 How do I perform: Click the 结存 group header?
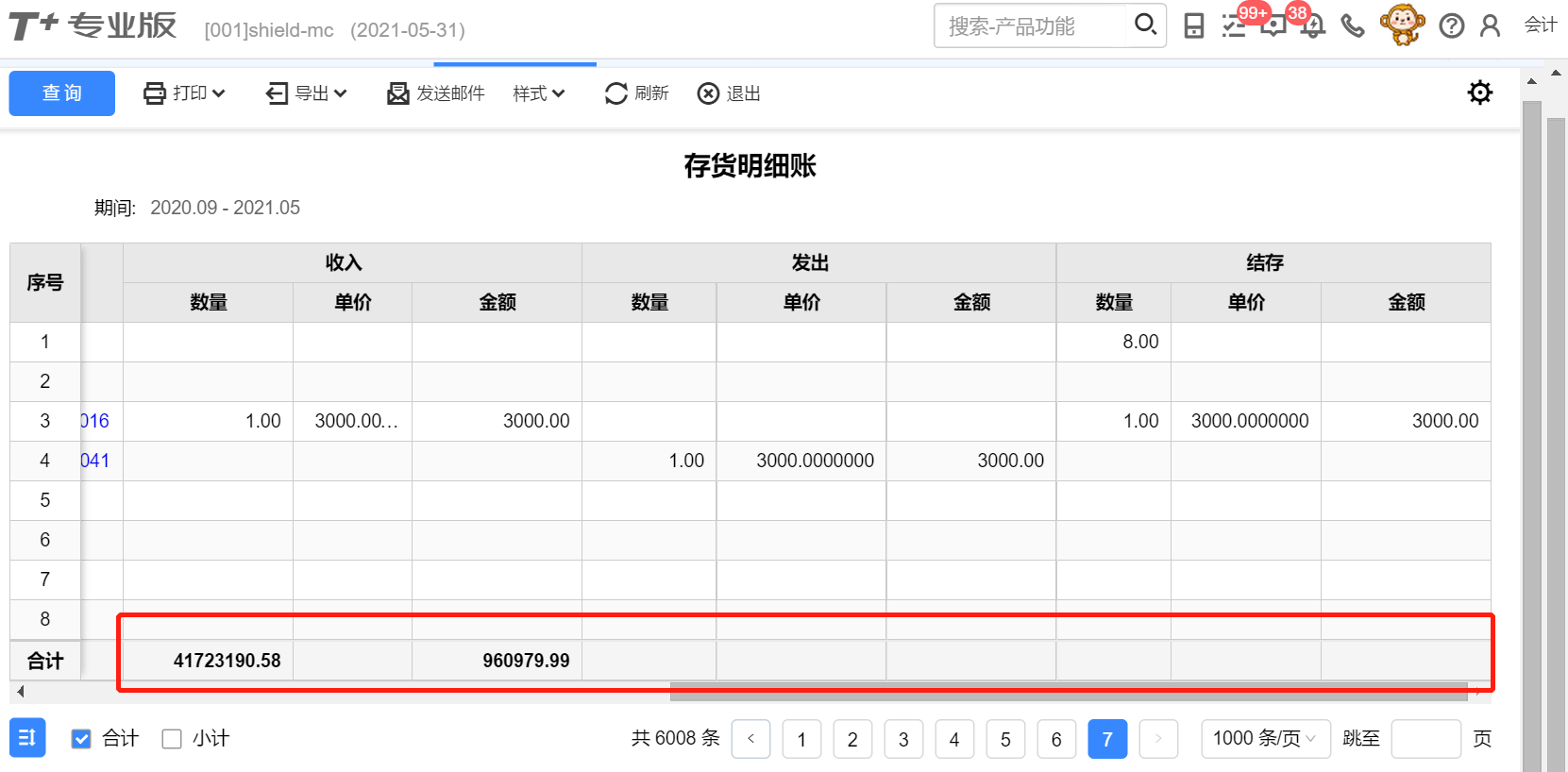[x=1265, y=263]
